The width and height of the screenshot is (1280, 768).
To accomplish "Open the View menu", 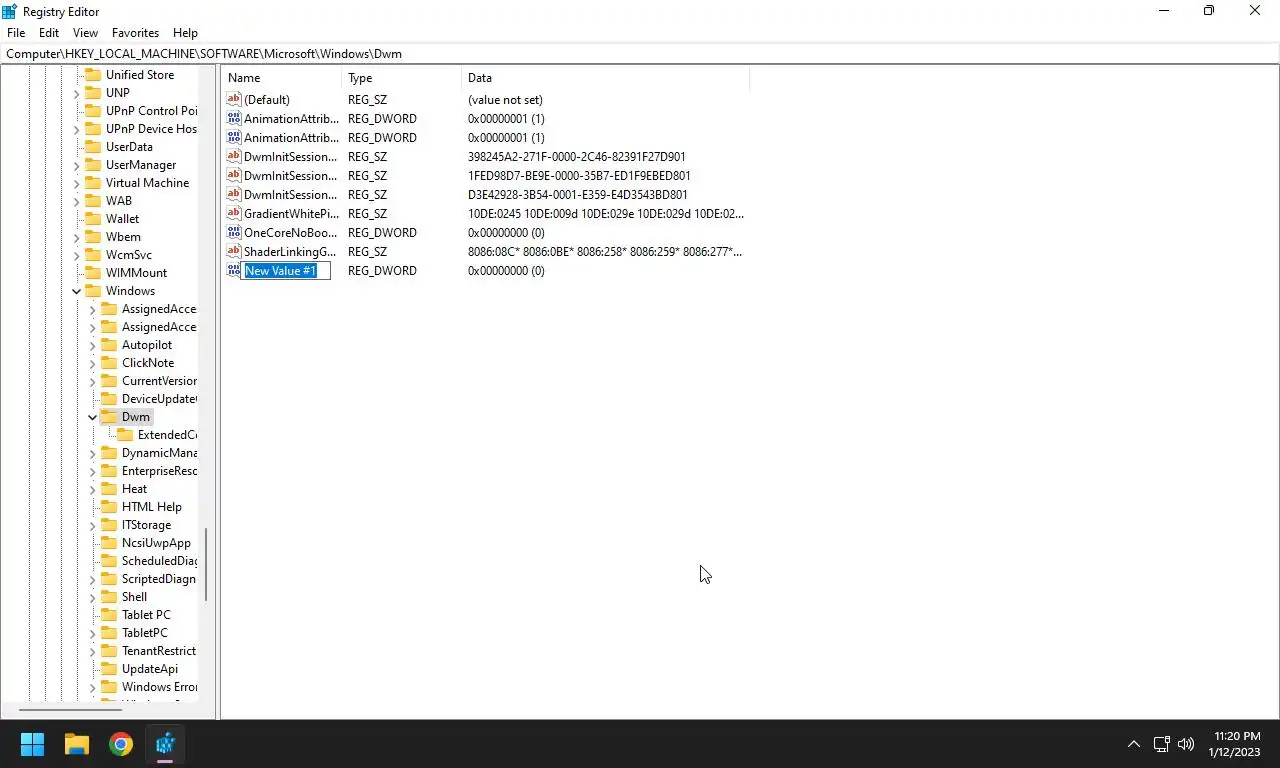I will (x=85, y=33).
